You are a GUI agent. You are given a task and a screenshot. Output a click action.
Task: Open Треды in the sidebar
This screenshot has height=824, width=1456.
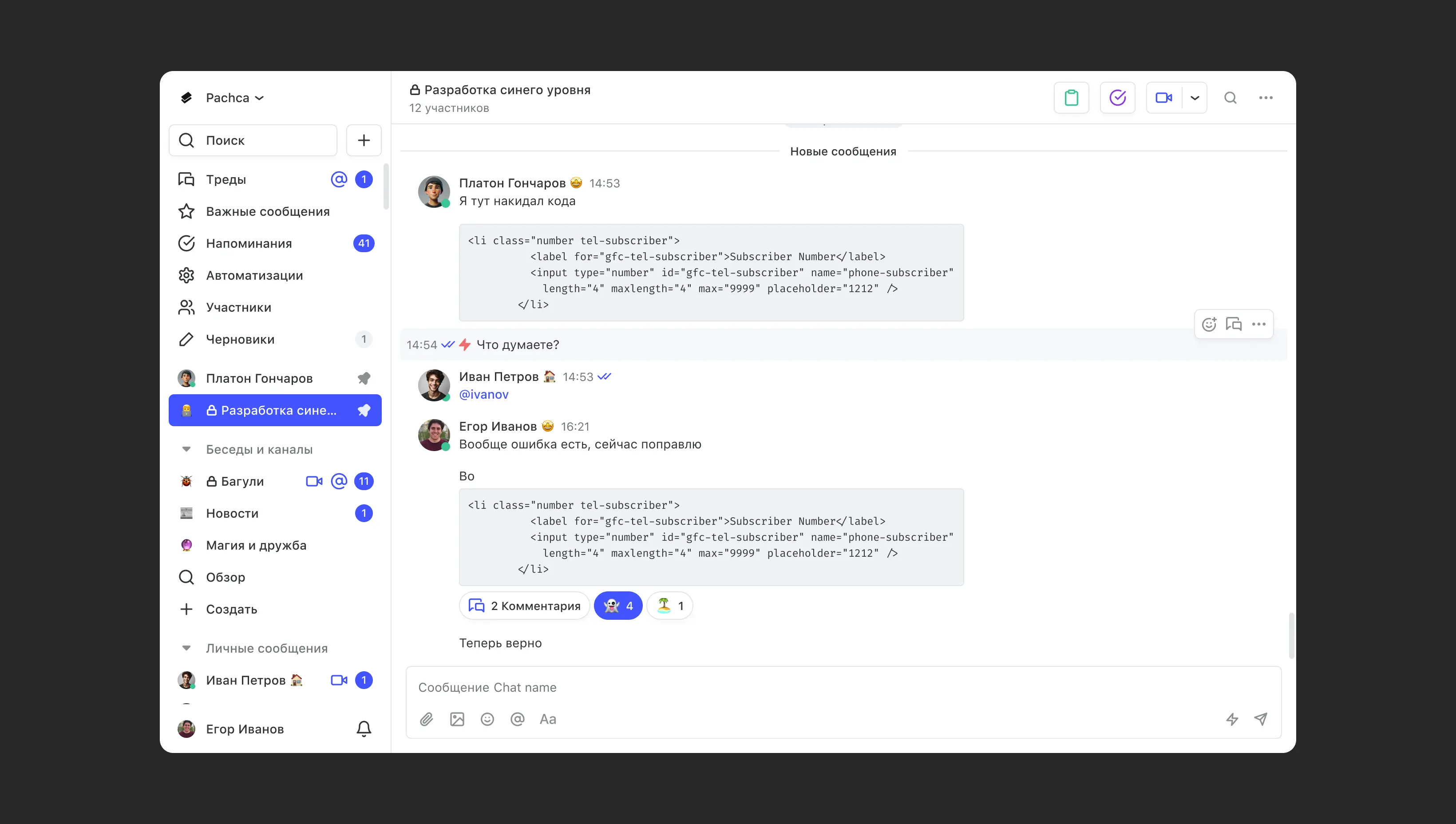point(226,179)
